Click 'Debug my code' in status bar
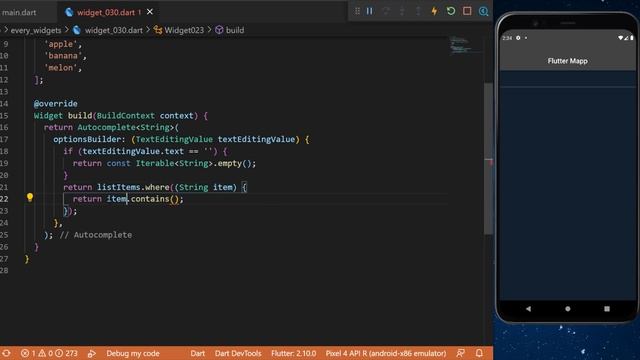This screenshot has height=360, width=640. click(x=133, y=353)
